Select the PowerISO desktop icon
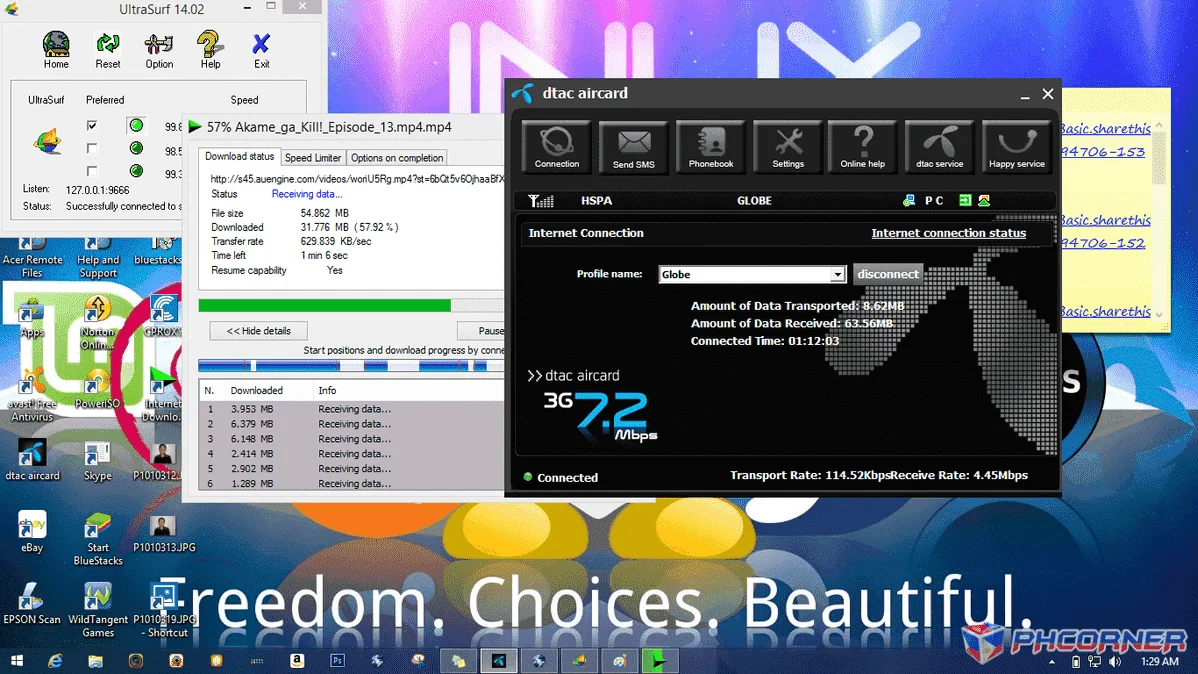The height and width of the screenshot is (674, 1198). point(97,388)
